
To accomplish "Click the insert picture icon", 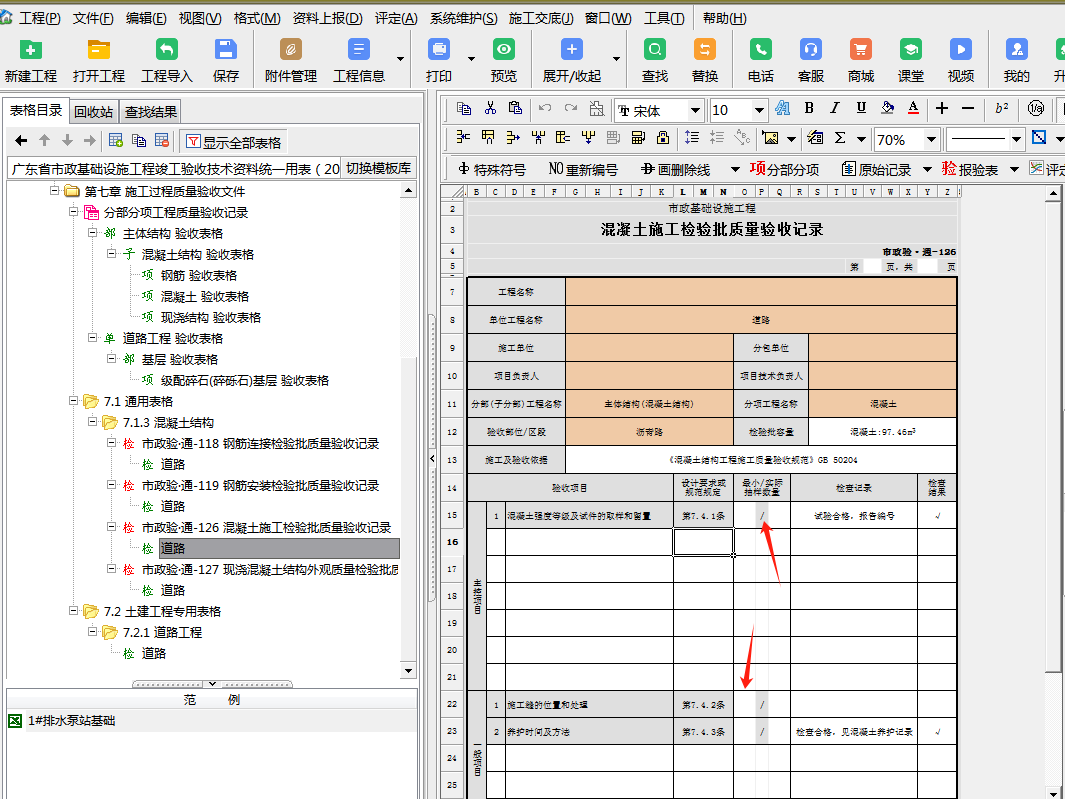I will tap(770, 138).
